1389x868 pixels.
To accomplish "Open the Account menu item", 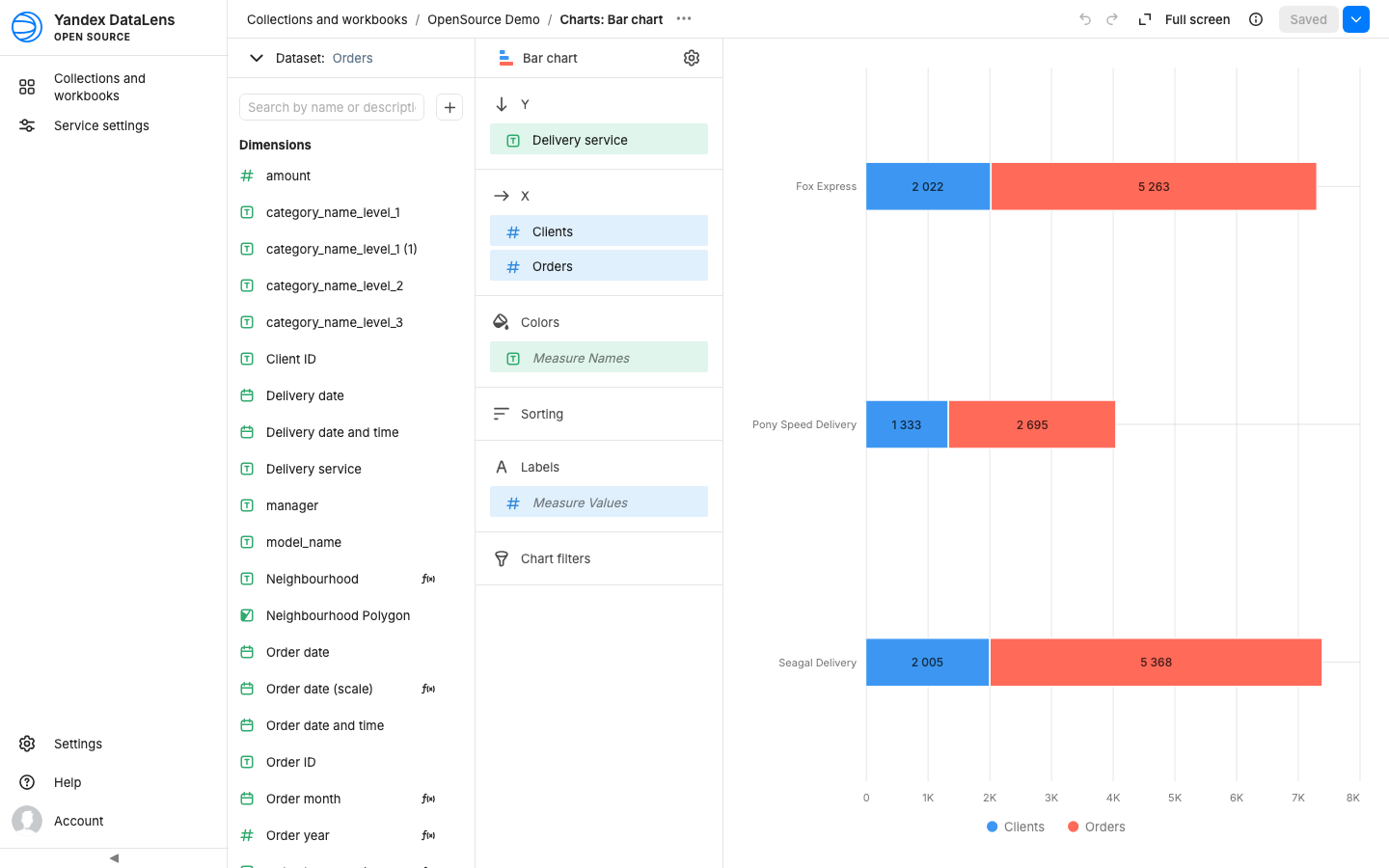I will (x=114, y=821).
